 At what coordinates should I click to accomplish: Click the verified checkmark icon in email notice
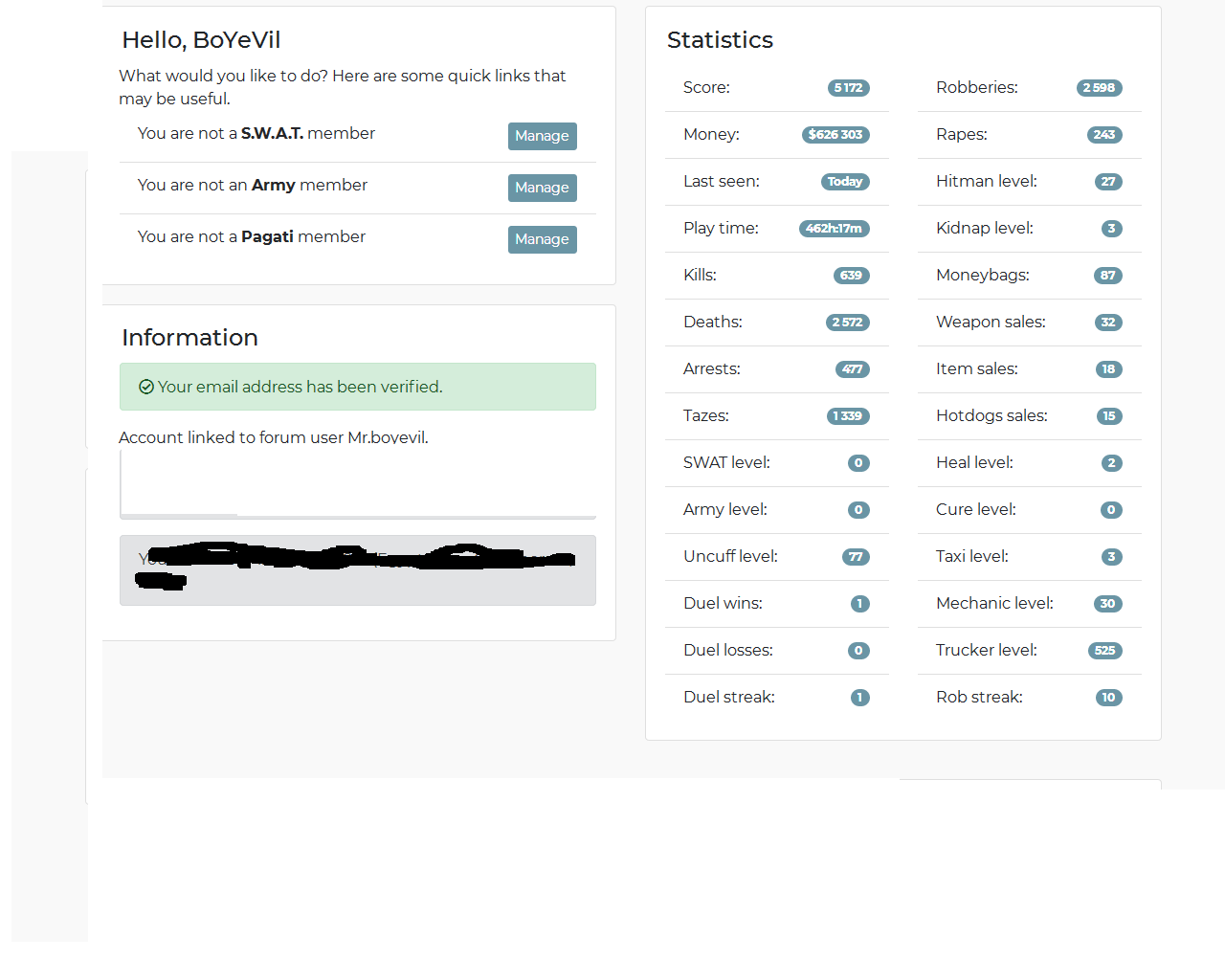[146, 387]
